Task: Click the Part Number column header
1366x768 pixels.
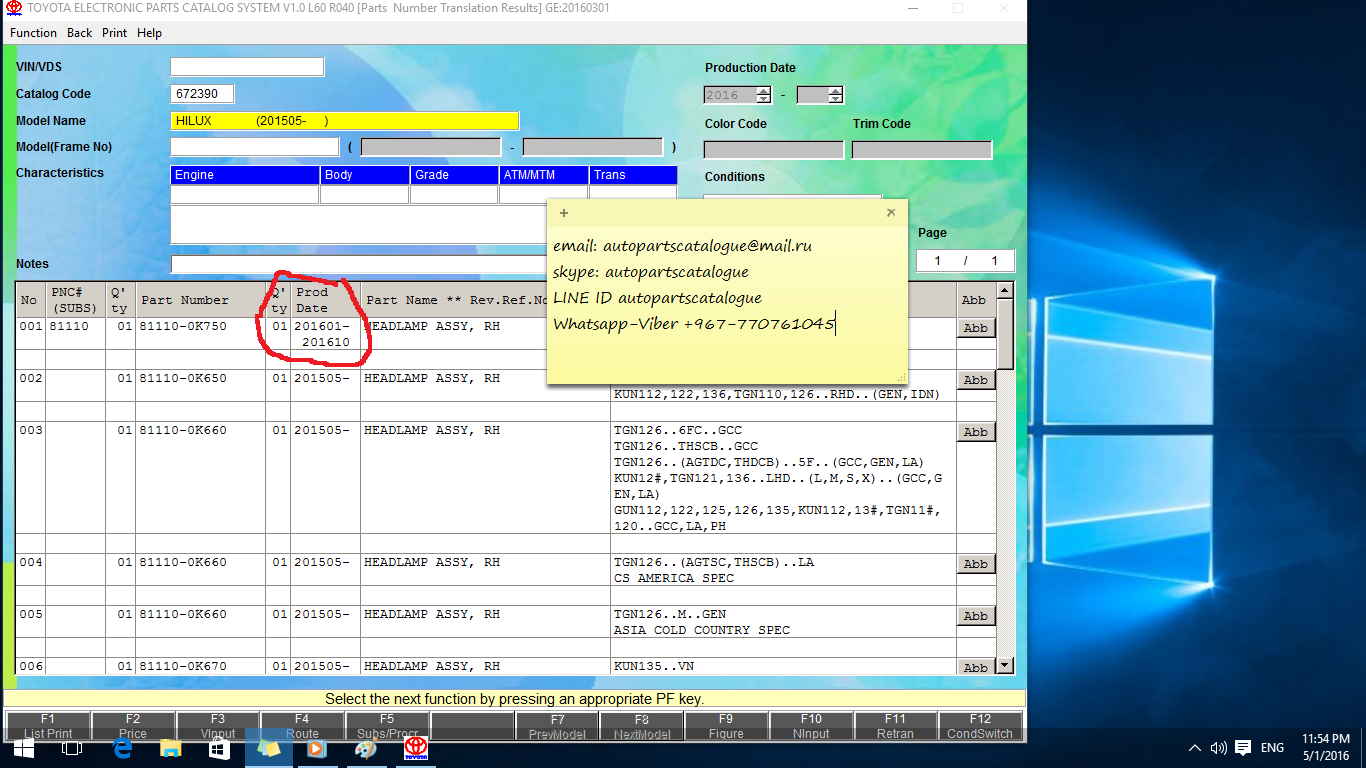Action: (200, 300)
